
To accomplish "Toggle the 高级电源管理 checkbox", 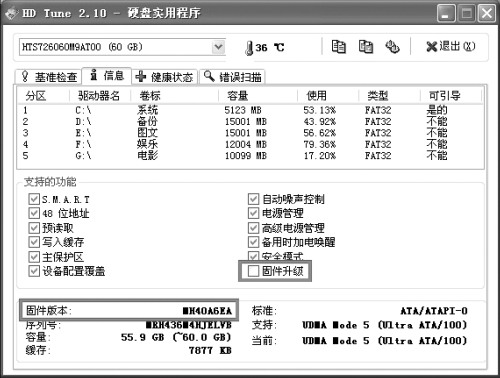I will pyautogui.click(x=253, y=228).
